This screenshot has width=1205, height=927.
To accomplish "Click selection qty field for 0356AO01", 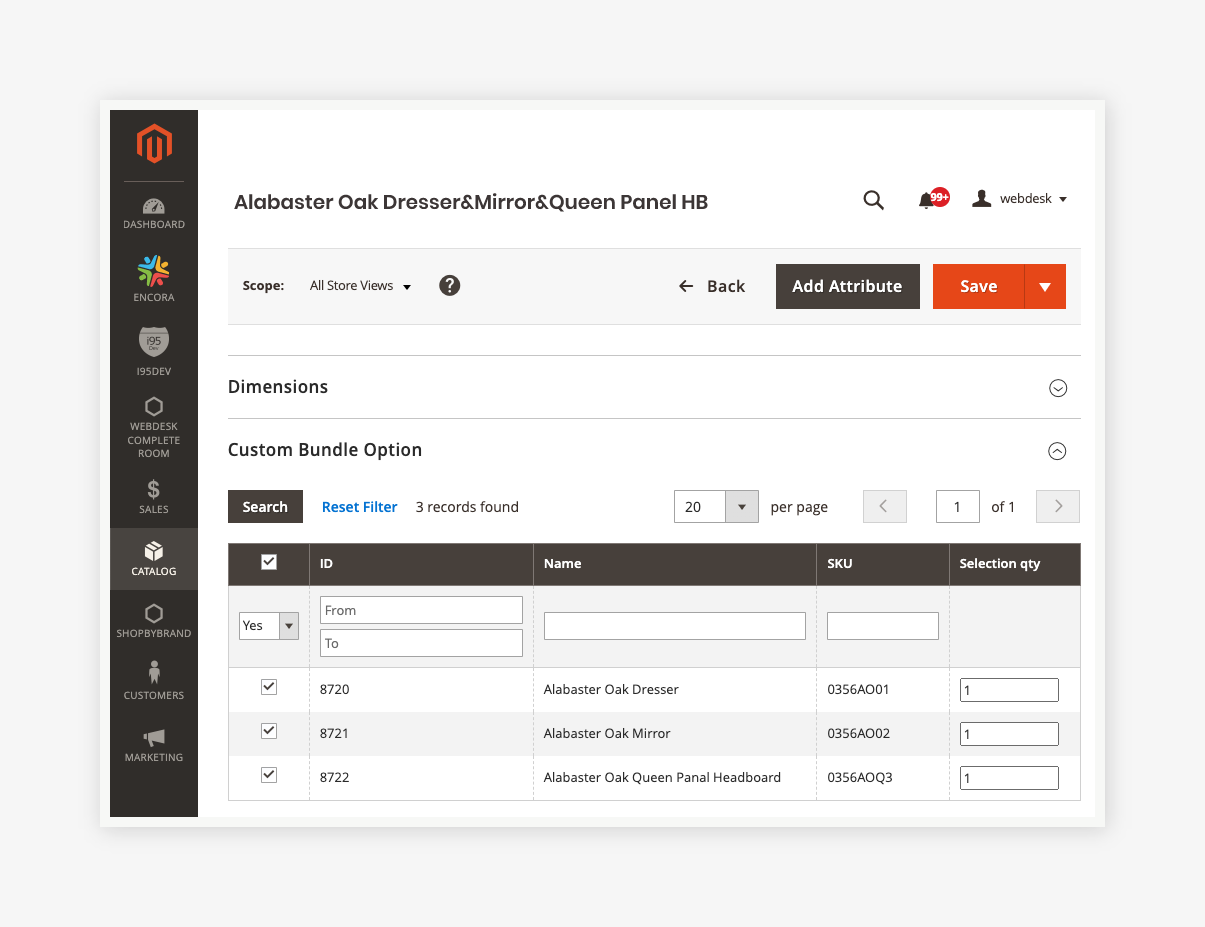I will click(1009, 690).
